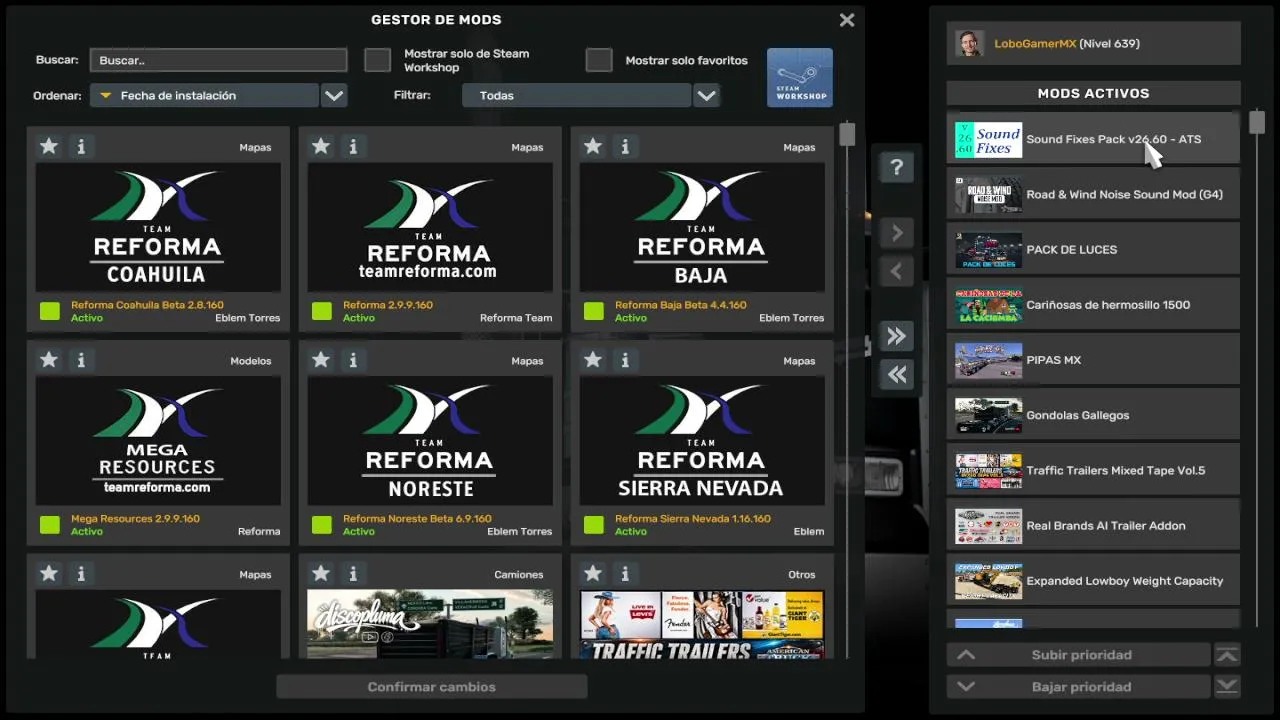Screen dimensions: 1280x720
Task: Favorite the Reforma Noreste Beta mod
Action: pyautogui.click(x=321, y=360)
